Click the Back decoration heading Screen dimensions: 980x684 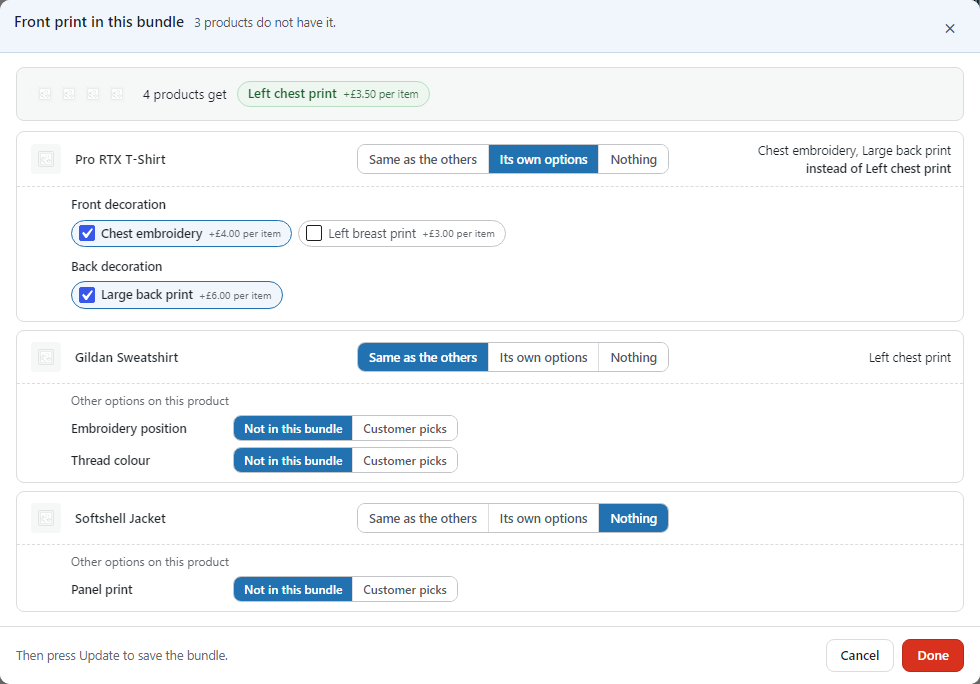pyautogui.click(x=116, y=266)
